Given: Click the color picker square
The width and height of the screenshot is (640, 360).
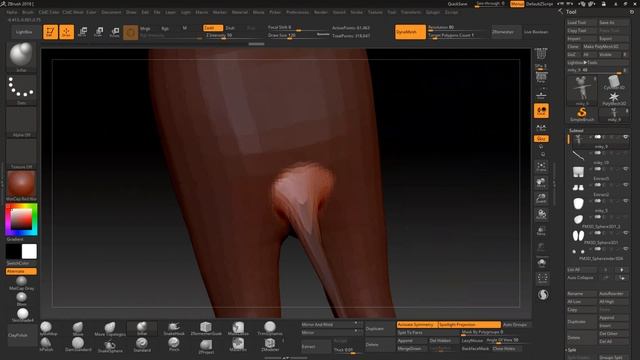Looking at the screenshot, I should (x=21, y=220).
